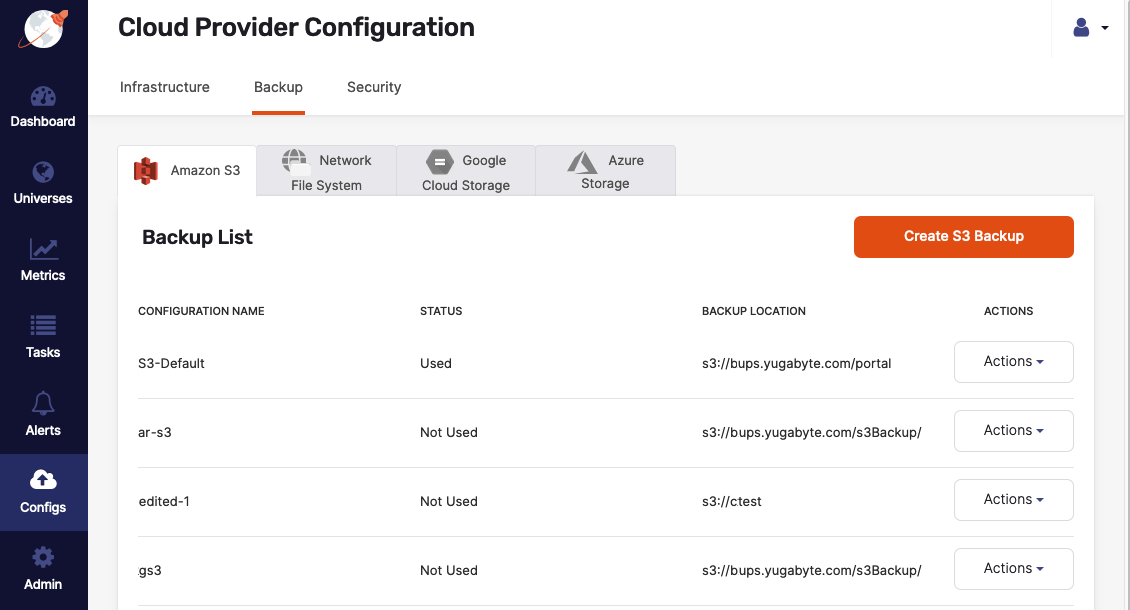Viewport: 1130px width, 610px height.
Task: Open the Security tab
Action: 374,87
